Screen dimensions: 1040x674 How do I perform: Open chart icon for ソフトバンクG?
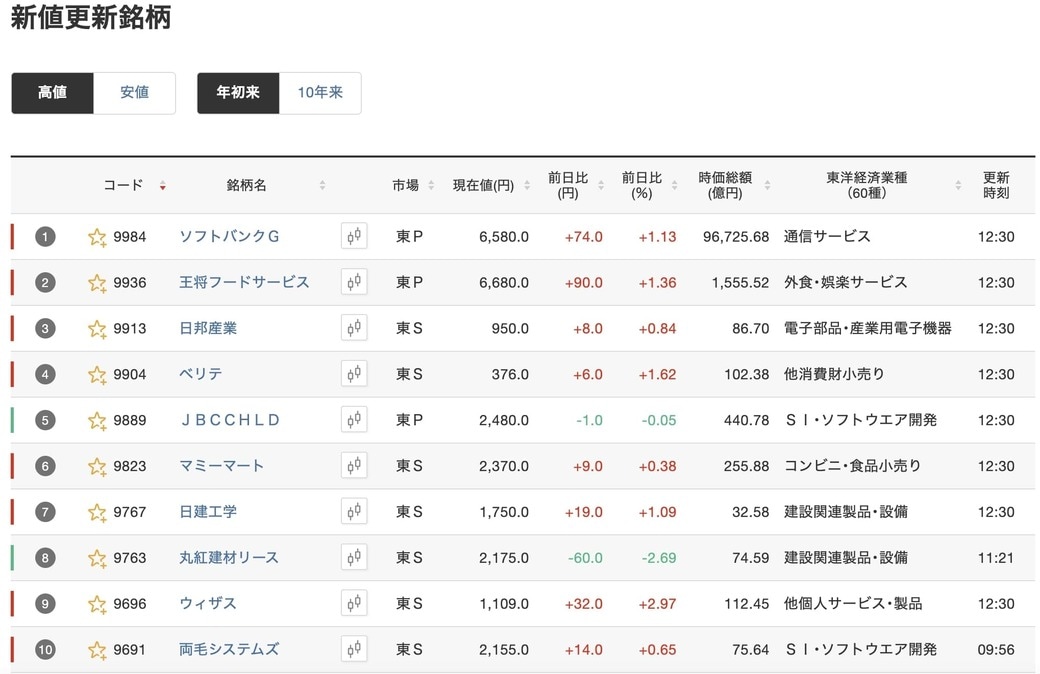click(354, 236)
